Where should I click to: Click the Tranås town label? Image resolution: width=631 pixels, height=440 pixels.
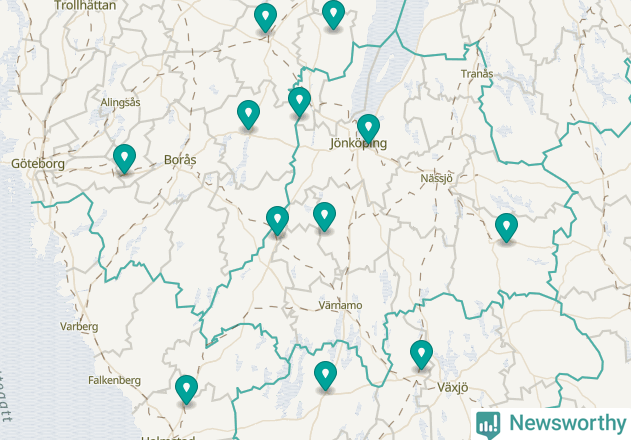(477, 74)
